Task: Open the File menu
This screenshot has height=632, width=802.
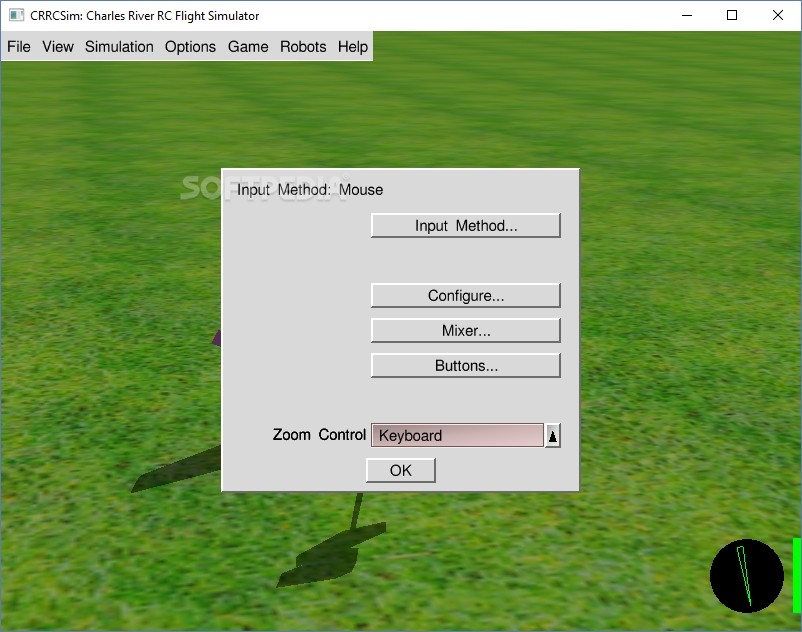Action: (x=19, y=47)
